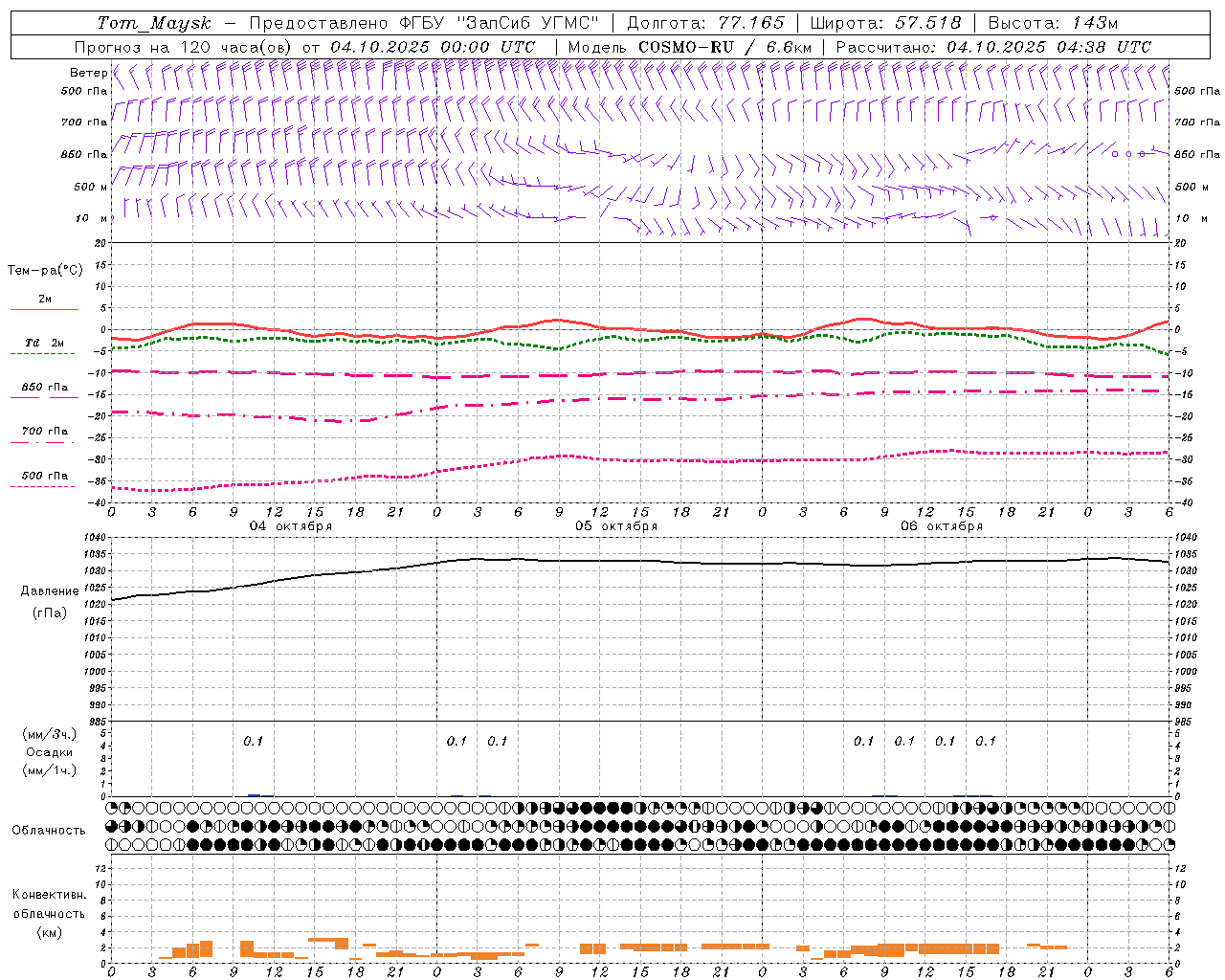Click the forecast start 04.10.2025 00:00 UTC
The width and height of the screenshot is (1225, 980).
[433, 47]
